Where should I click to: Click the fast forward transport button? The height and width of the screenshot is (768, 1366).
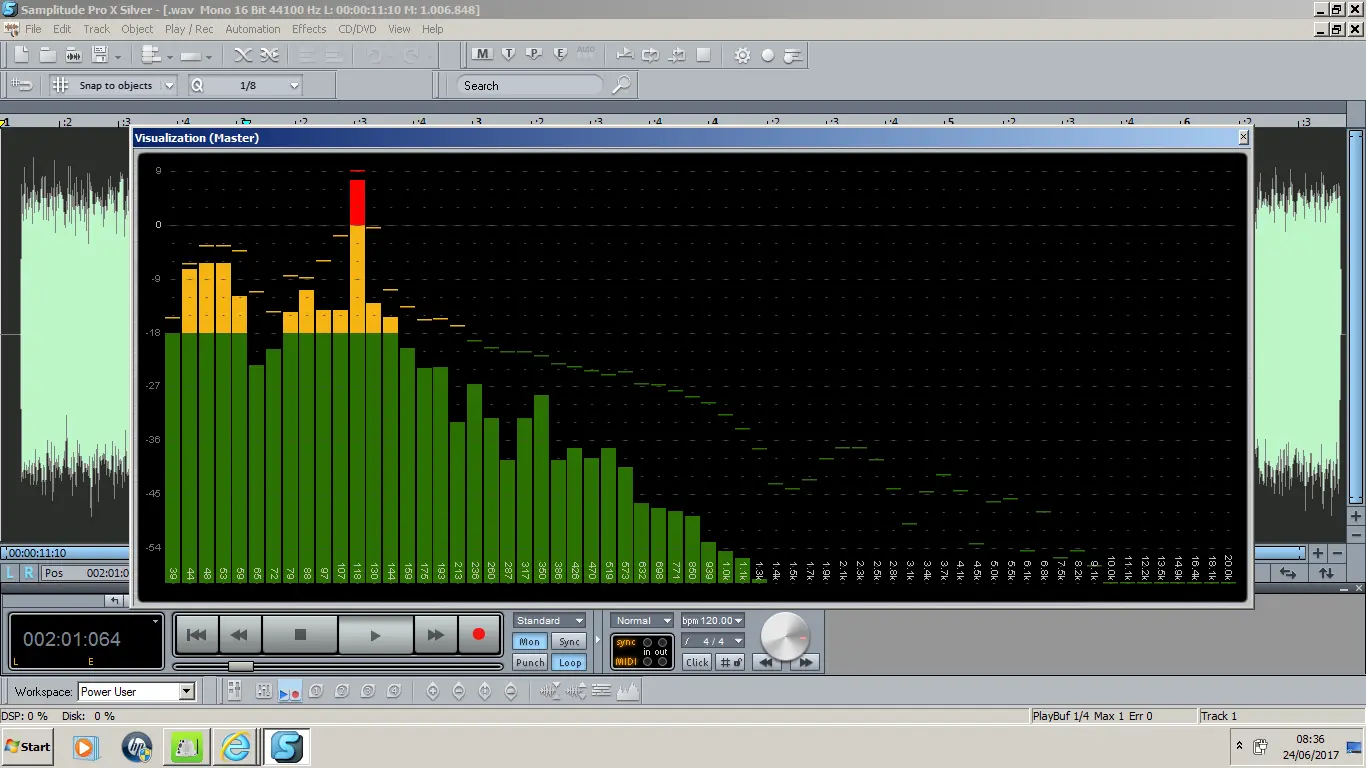(x=435, y=635)
